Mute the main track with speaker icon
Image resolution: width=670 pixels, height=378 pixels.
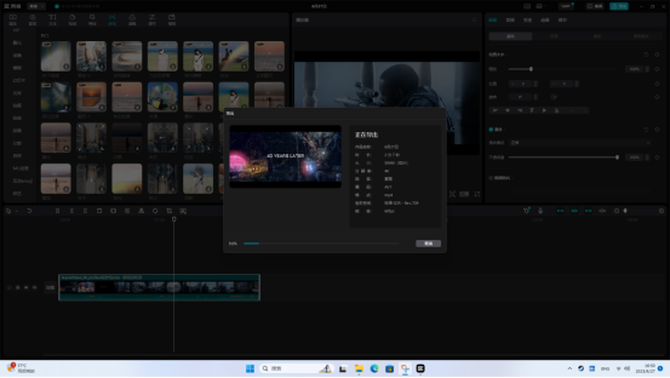pos(35,287)
